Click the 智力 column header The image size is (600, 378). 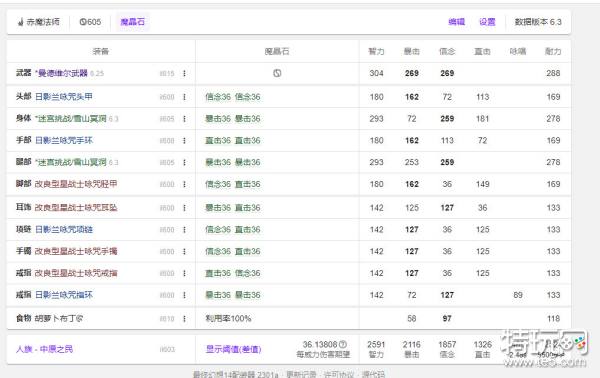(x=376, y=51)
